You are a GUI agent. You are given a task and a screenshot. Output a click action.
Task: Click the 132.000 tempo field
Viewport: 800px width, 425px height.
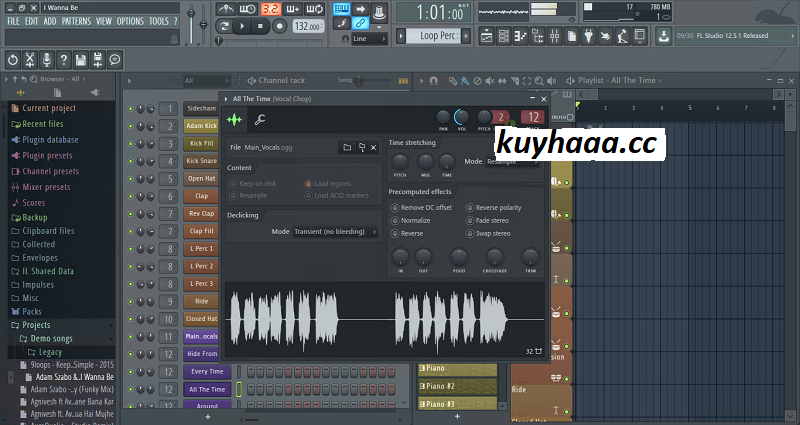coord(308,26)
